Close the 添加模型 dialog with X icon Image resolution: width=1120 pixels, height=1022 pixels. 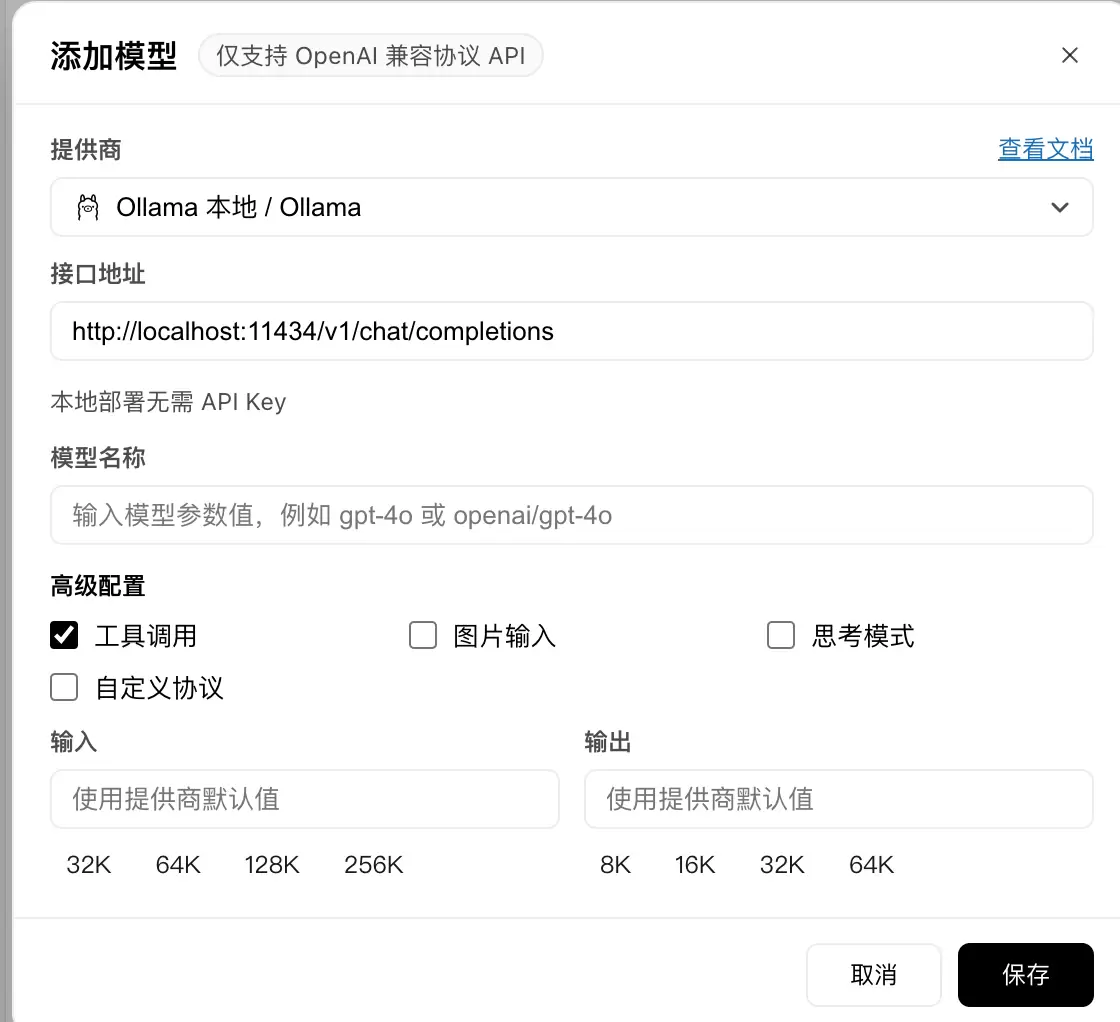point(1069,55)
